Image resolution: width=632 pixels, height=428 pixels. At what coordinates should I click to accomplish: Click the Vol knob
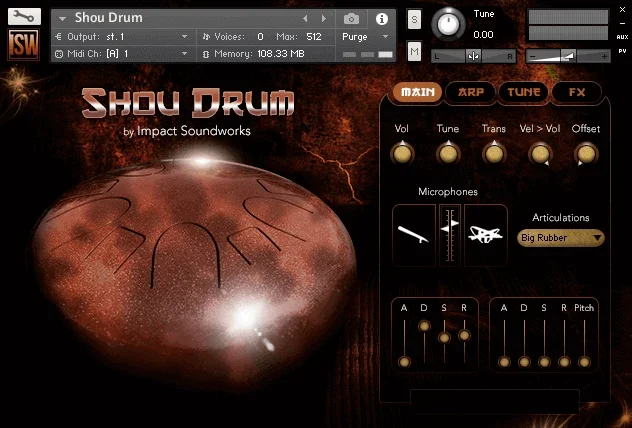[402, 154]
